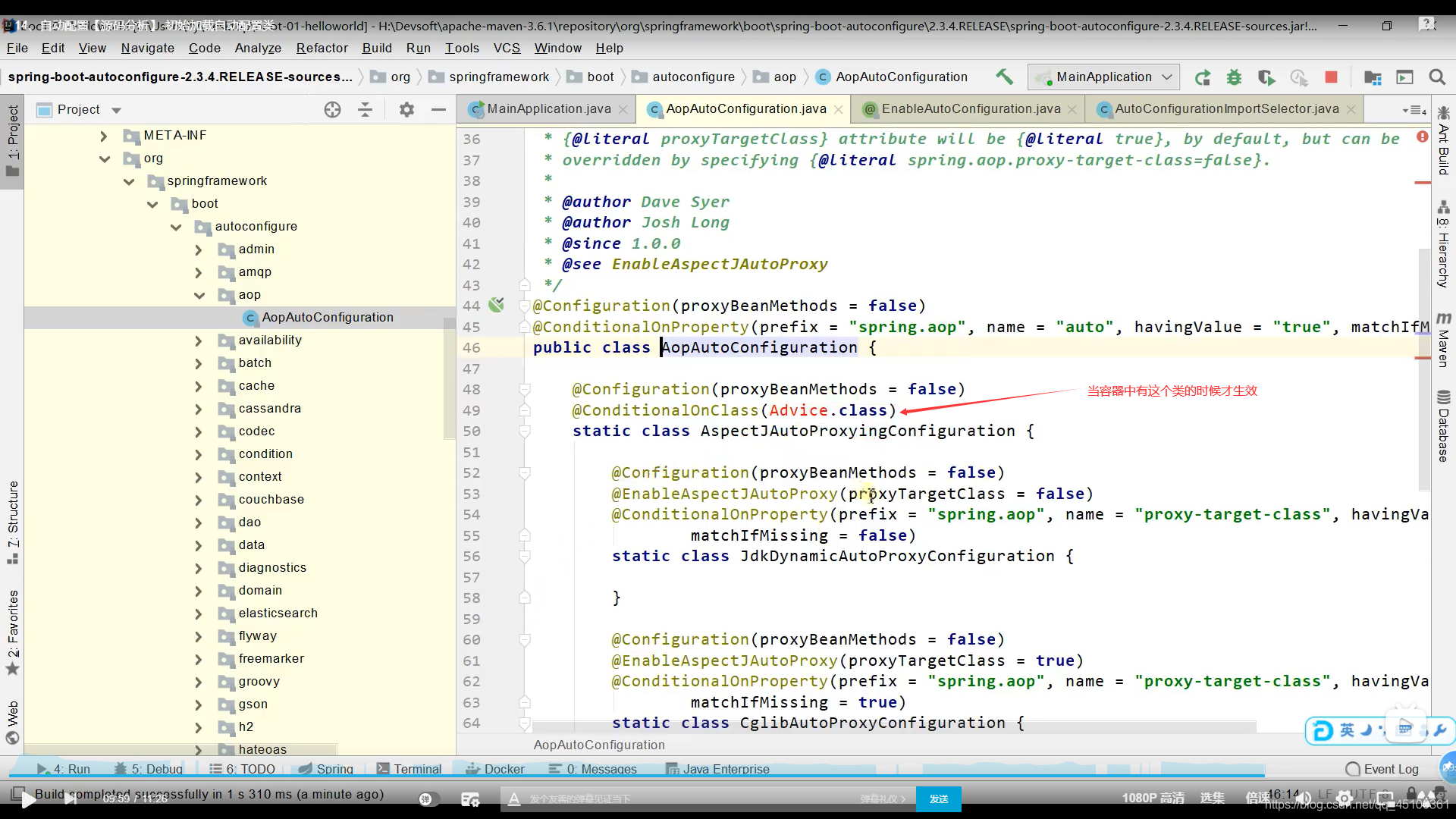
Task: Toggle fold marker at line 60
Action: pyautogui.click(x=524, y=639)
